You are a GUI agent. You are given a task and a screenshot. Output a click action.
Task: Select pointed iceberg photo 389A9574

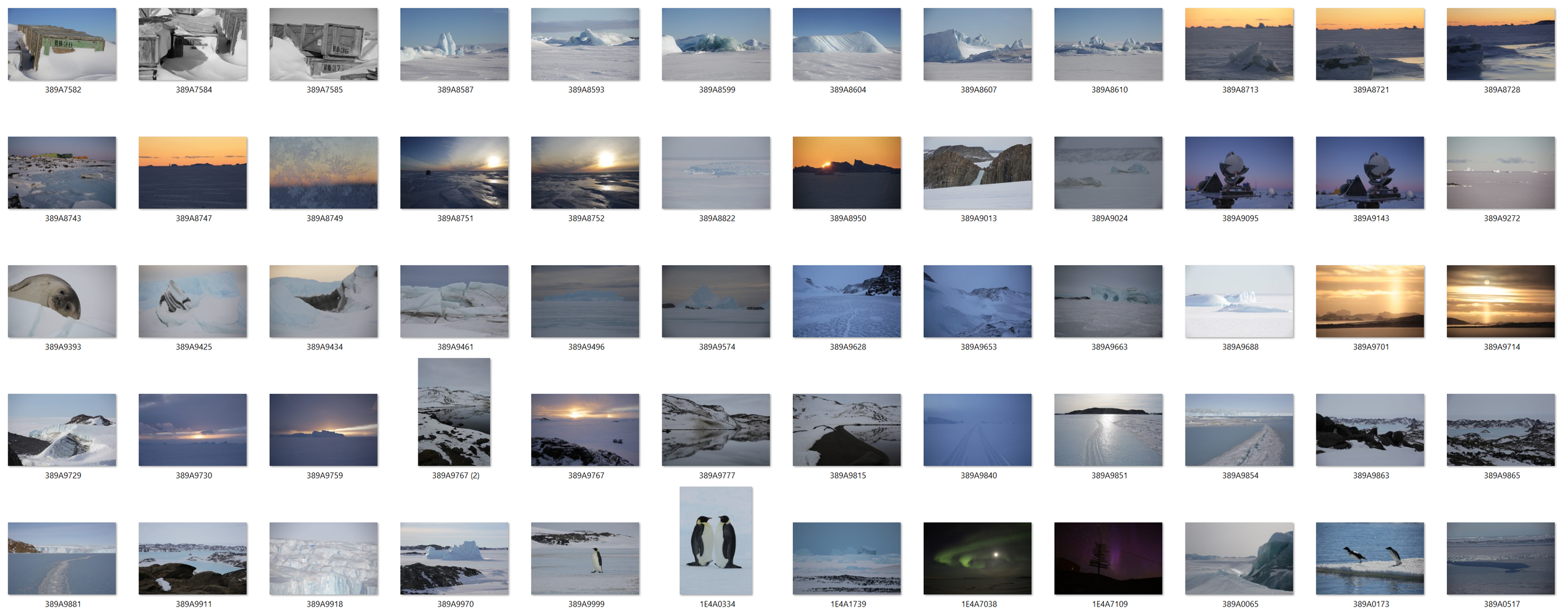(x=716, y=301)
